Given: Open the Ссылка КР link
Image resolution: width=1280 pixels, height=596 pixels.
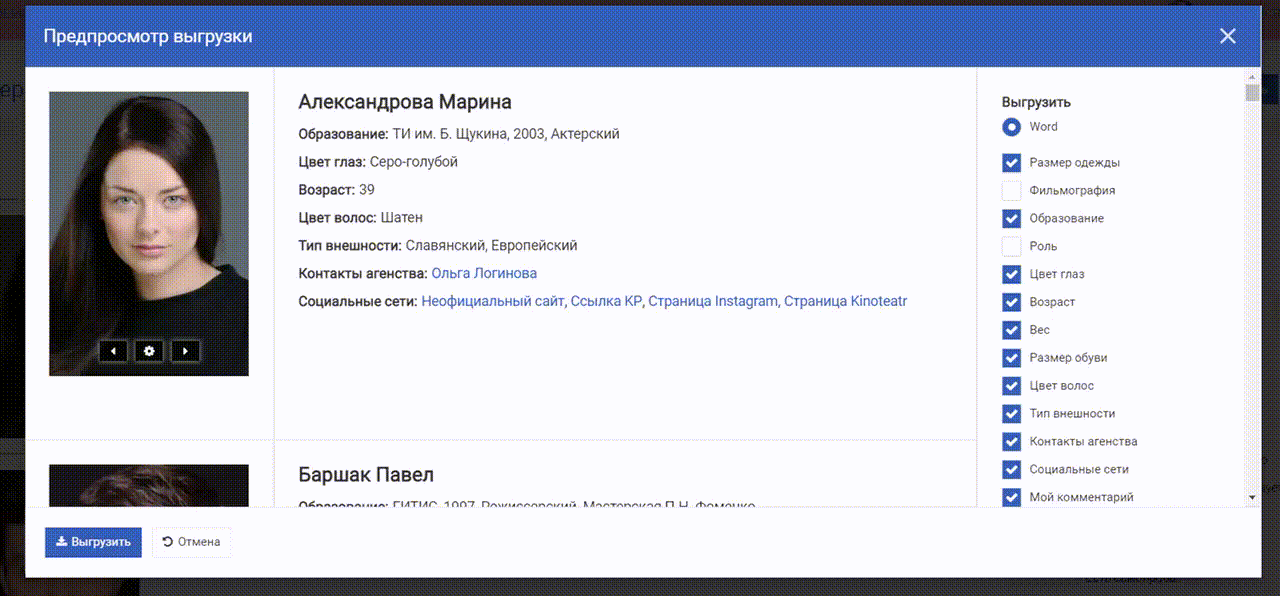Looking at the screenshot, I should (x=606, y=301).
